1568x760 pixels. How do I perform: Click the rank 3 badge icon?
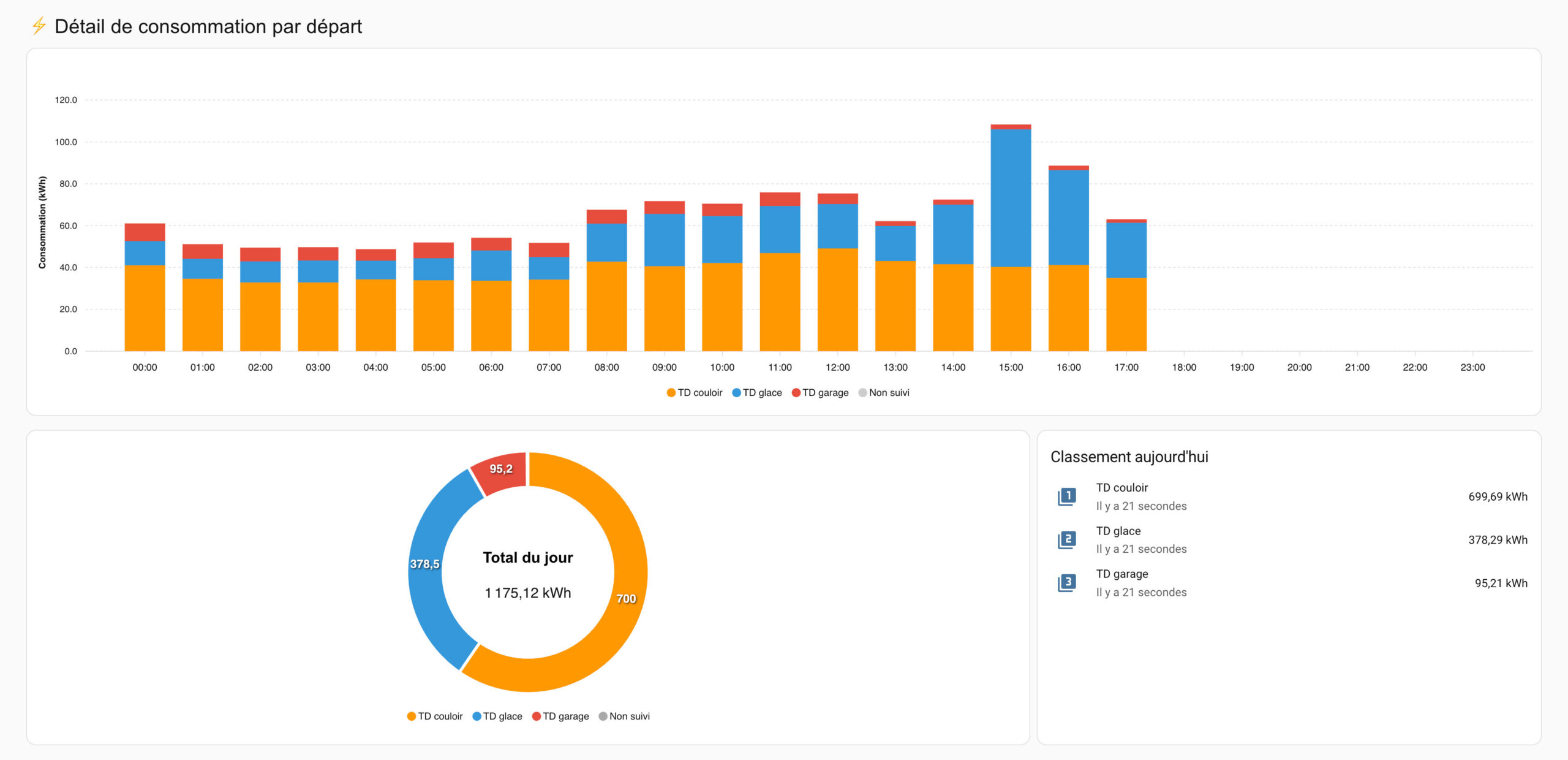pos(1066,583)
